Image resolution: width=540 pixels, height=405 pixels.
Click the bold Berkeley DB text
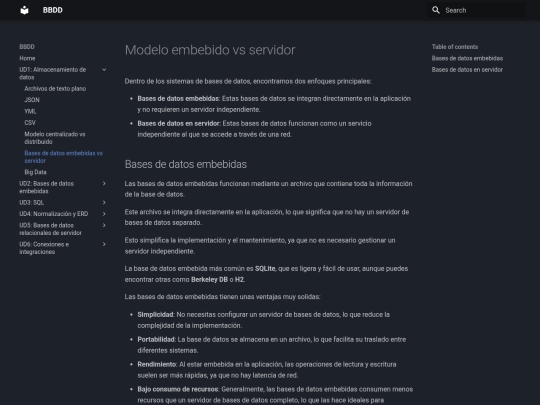point(209,280)
